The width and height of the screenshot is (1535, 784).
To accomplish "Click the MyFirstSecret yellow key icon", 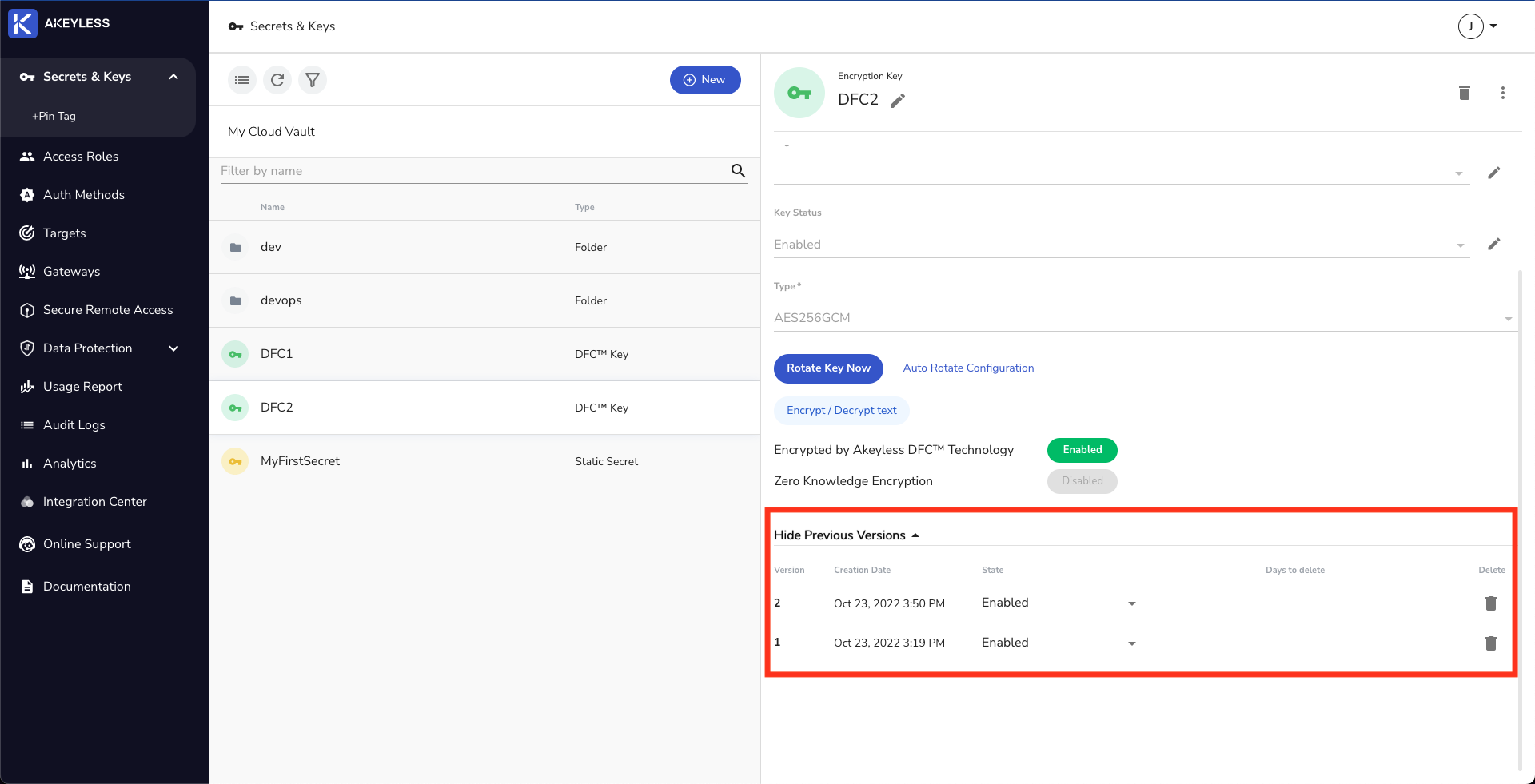I will pyautogui.click(x=235, y=461).
